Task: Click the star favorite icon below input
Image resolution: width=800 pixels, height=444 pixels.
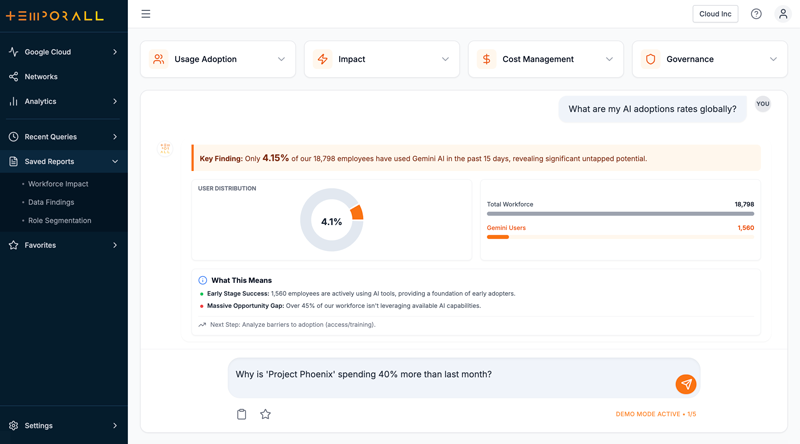Action: pyautogui.click(x=265, y=414)
